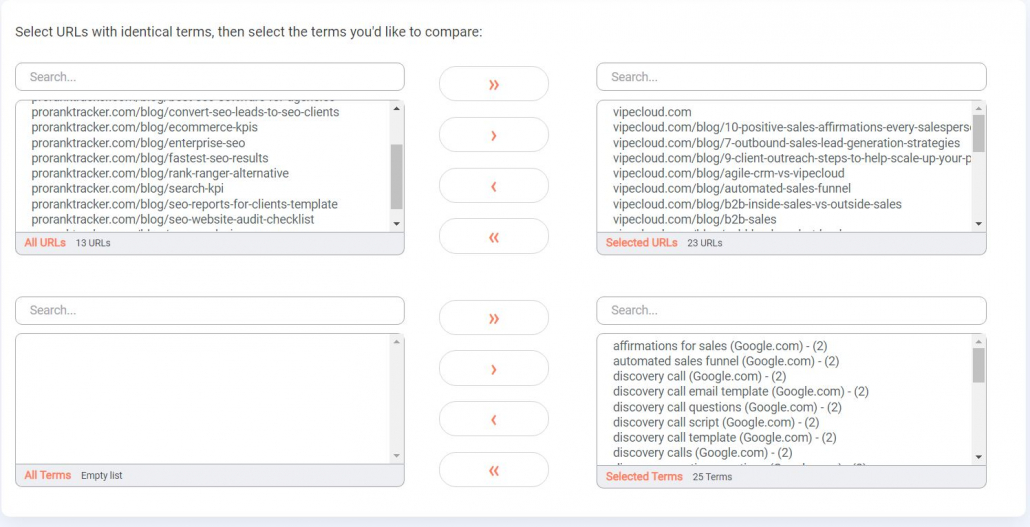The image size is (1030, 527).
Task: Click the Selected Terms footer label
Action: 644,476
